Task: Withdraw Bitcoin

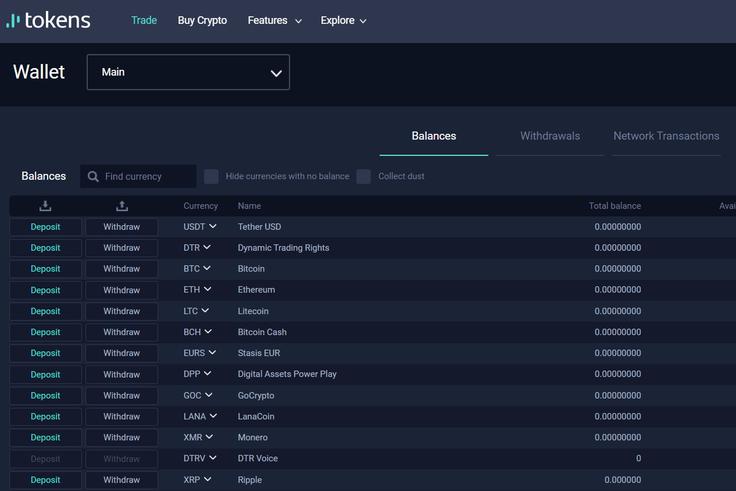Action: click(x=122, y=269)
